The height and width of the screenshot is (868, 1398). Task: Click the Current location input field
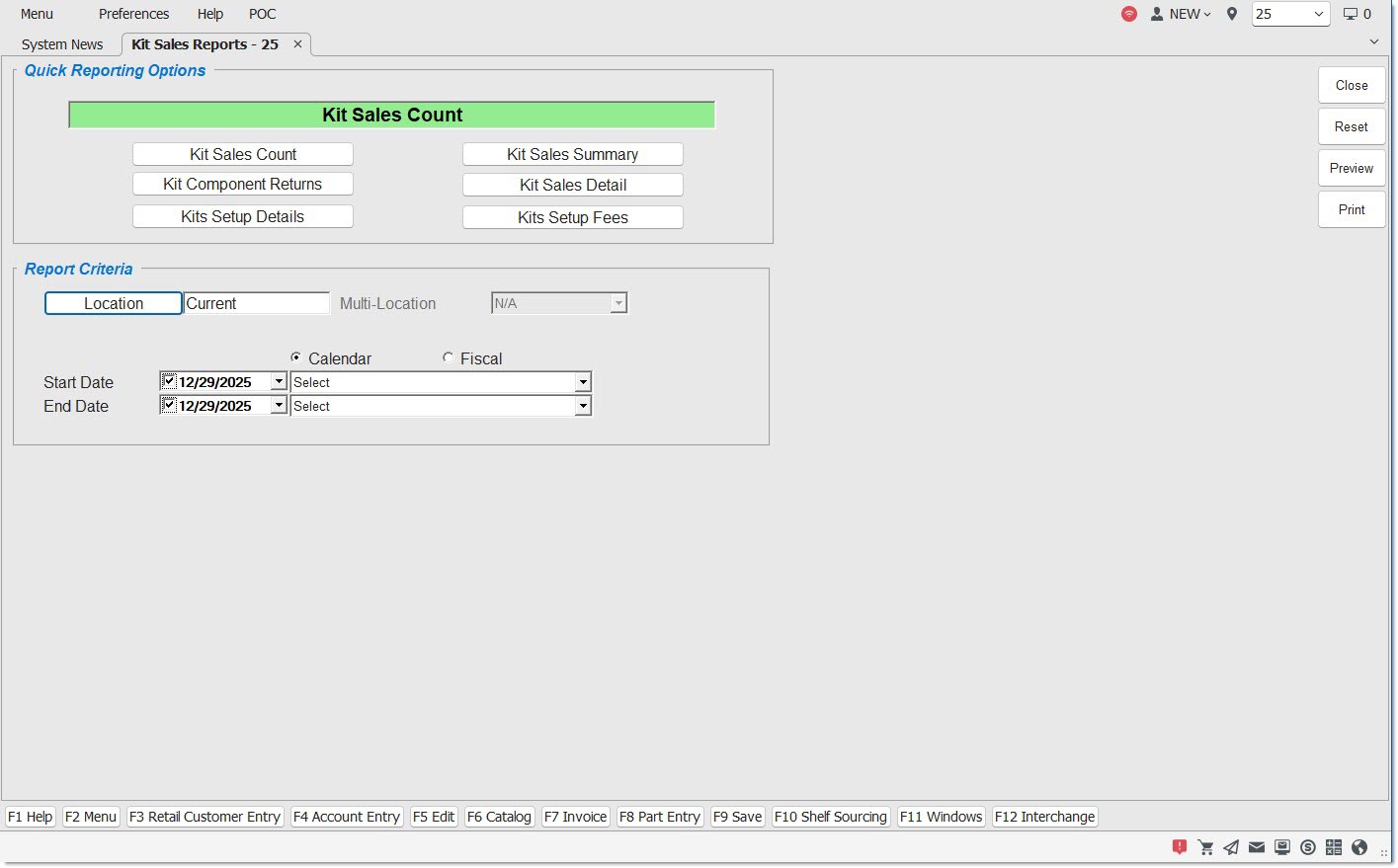pyautogui.click(x=257, y=303)
